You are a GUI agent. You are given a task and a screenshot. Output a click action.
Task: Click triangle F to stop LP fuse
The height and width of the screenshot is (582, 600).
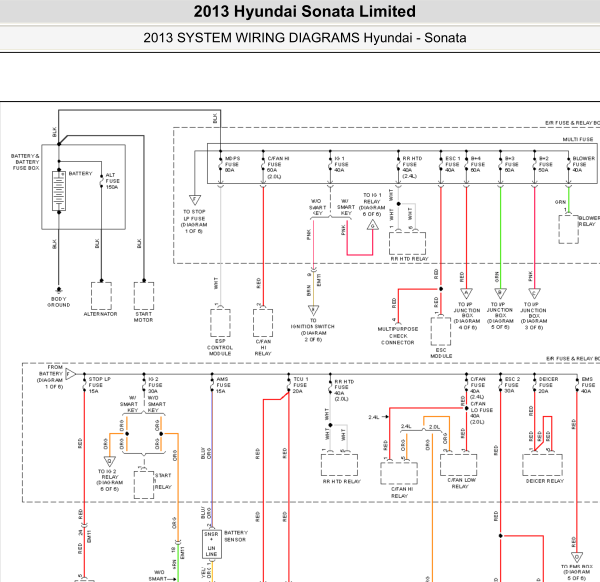tap(195, 200)
